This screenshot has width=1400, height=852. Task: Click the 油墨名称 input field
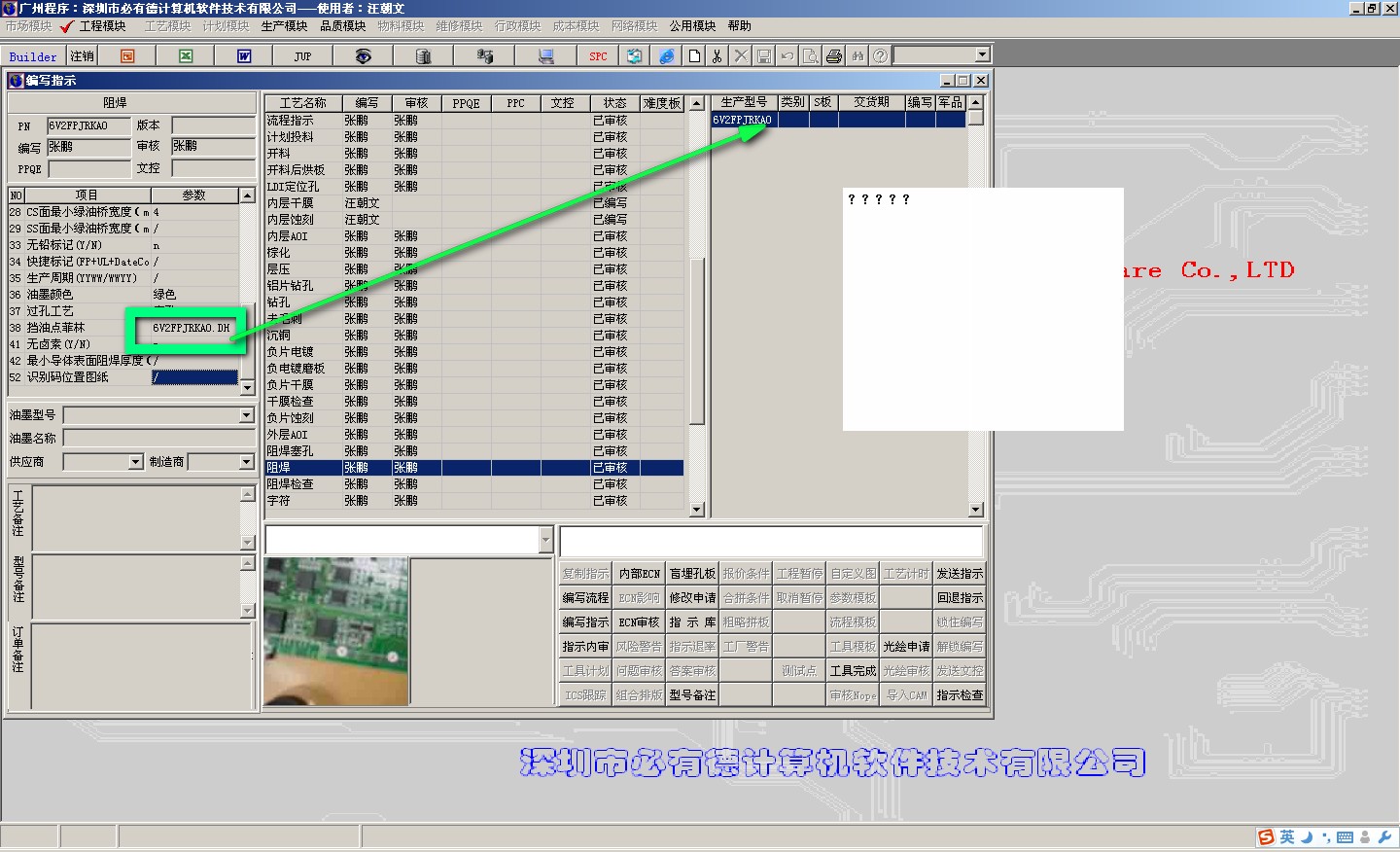click(158, 439)
